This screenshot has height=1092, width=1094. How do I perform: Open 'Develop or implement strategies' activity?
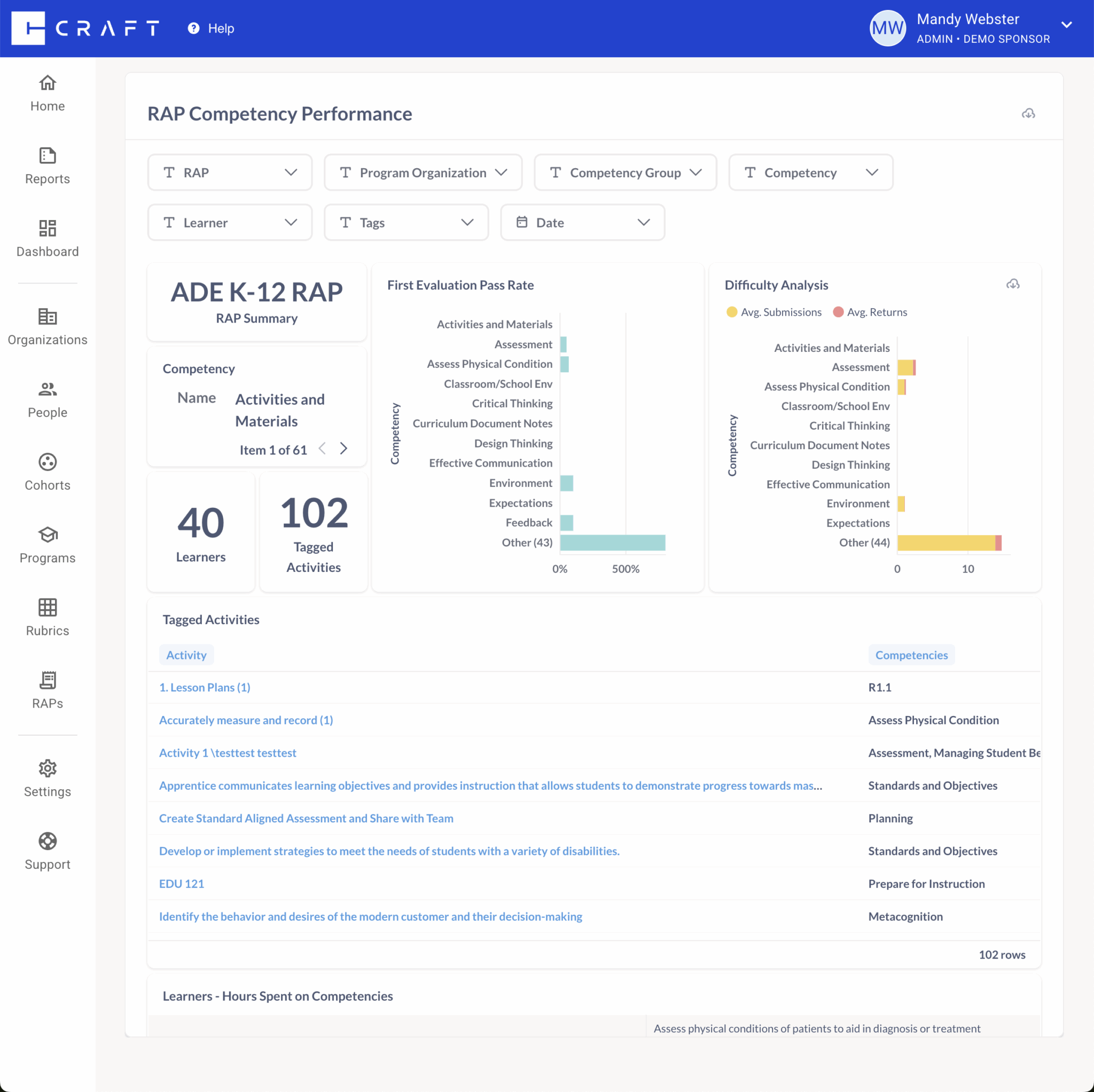coord(389,851)
